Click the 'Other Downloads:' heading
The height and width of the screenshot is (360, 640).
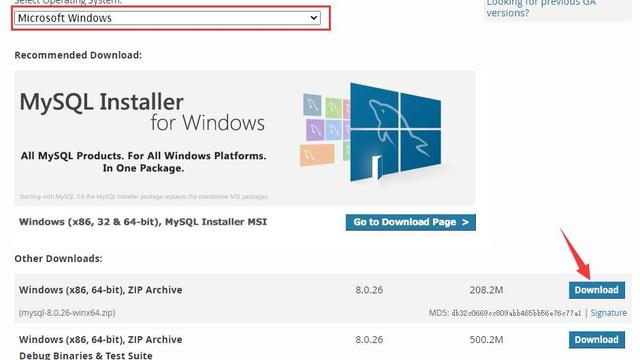[x=58, y=259]
